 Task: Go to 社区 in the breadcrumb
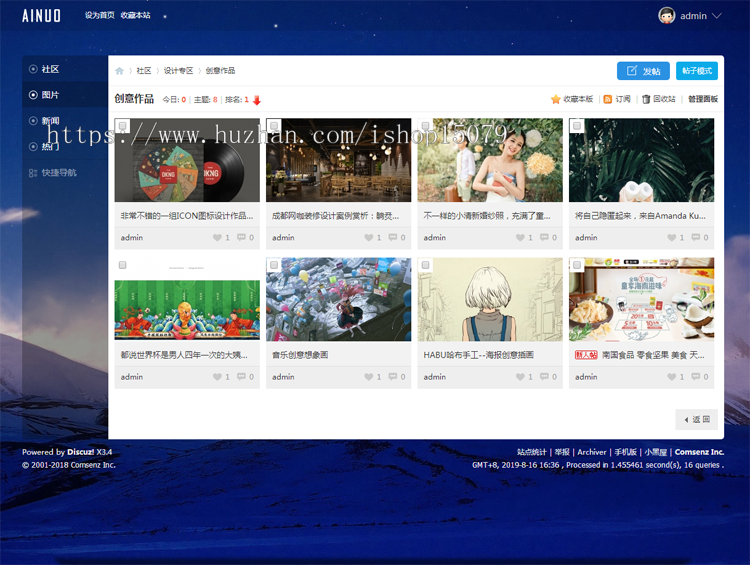tap(143, 71)
